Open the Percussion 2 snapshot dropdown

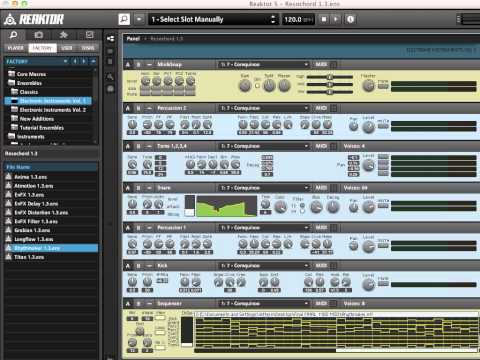click(x=263, y=108)
